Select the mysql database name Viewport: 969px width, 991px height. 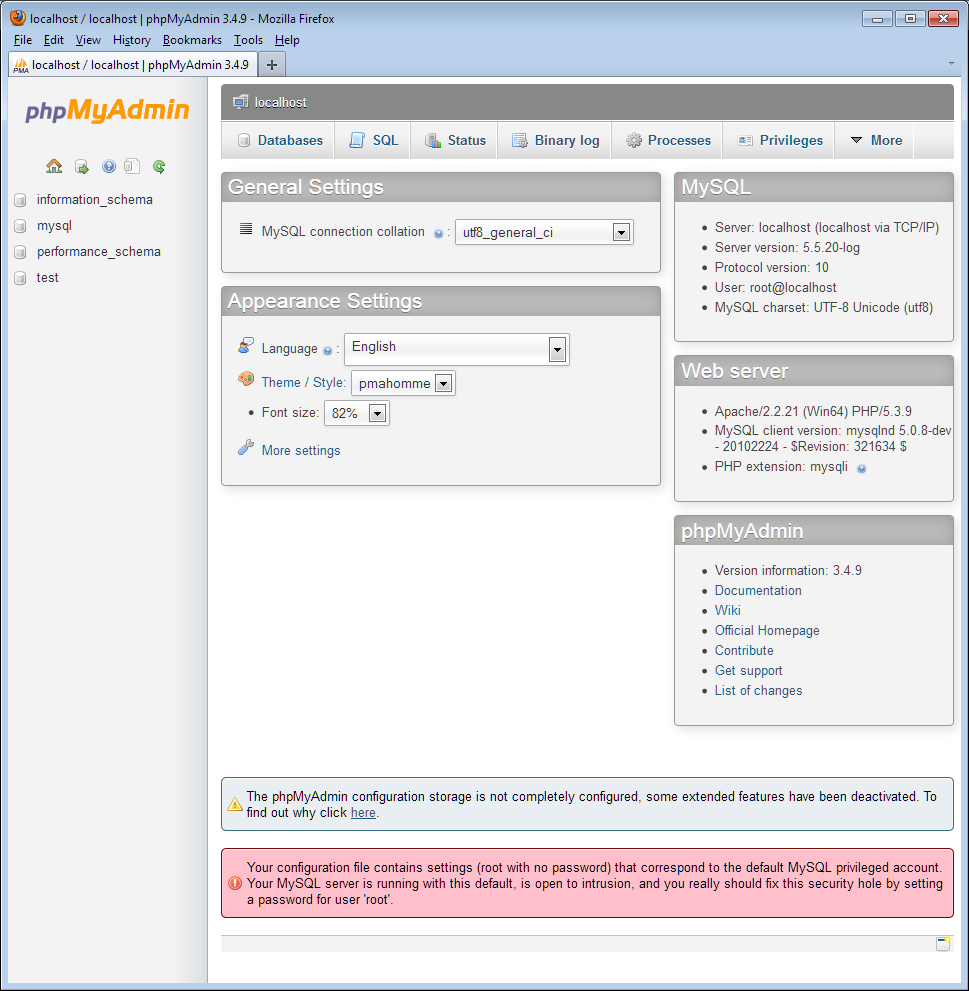pos(54,226)
